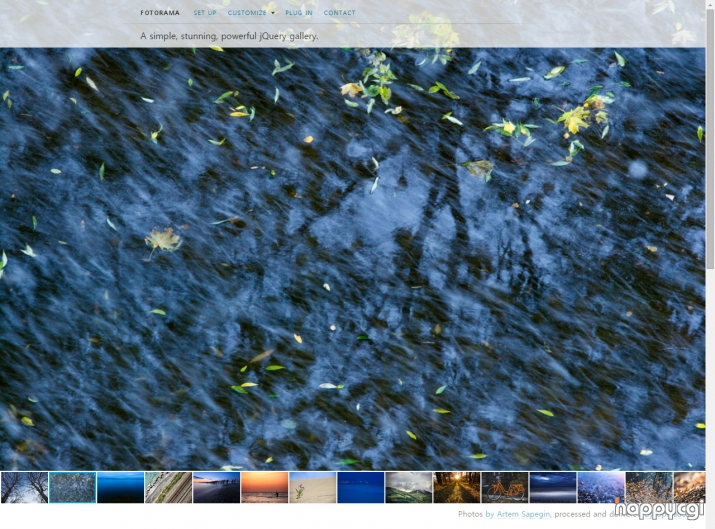The height and width of the screenshot is (529, 715).
Task: Click the main gallery photo
Action: click(x=352, y=259)
